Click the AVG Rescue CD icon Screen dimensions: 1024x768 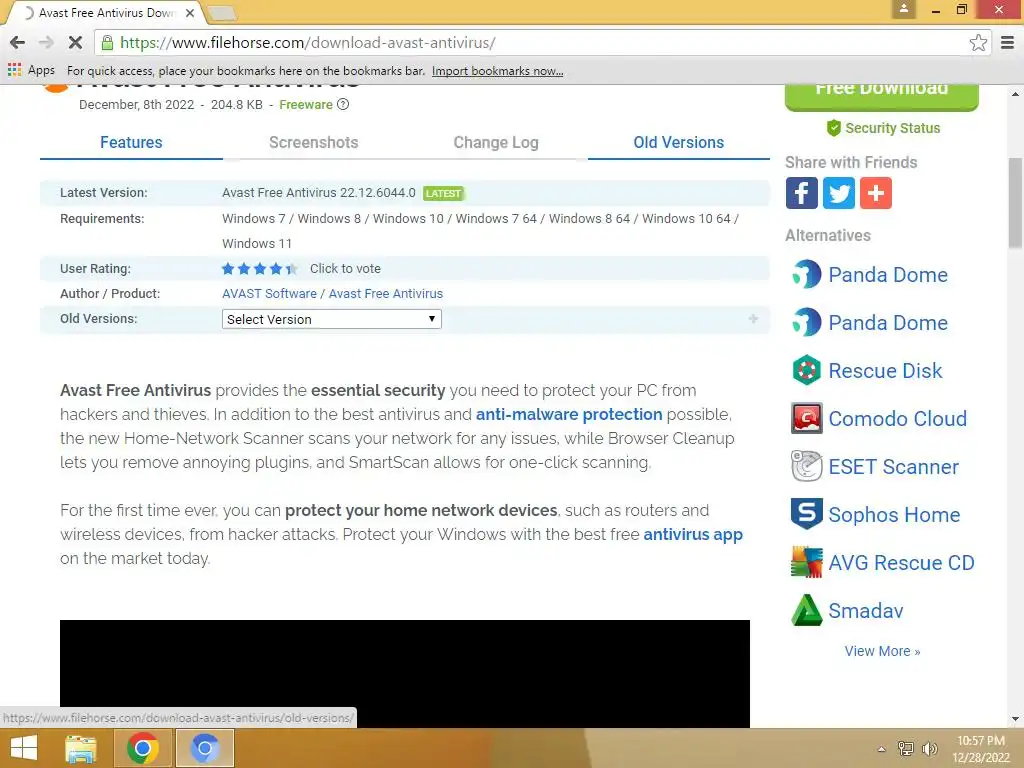pyautogui.click(x=807, y=562)
